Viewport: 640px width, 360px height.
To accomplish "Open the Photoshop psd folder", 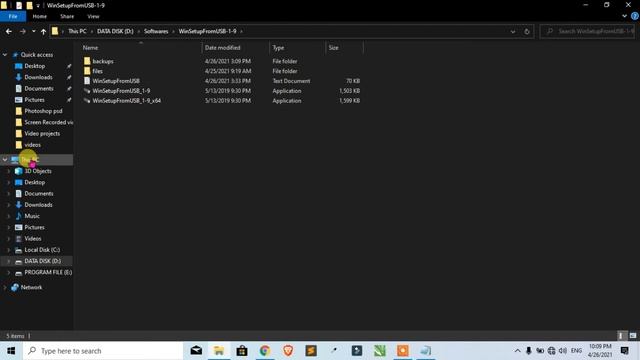I will point(43,111).
